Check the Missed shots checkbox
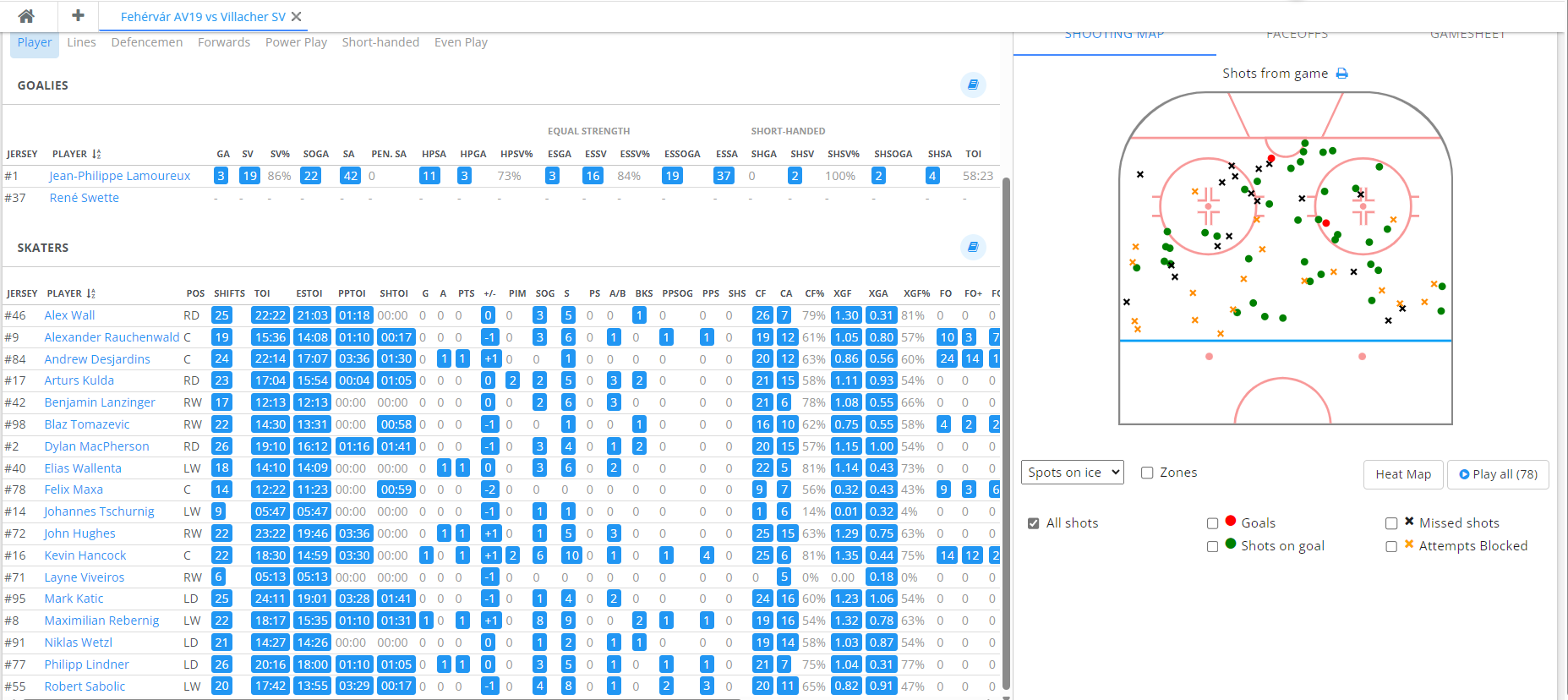This screenshot has height=700, width=1568. pos(1390,523)
